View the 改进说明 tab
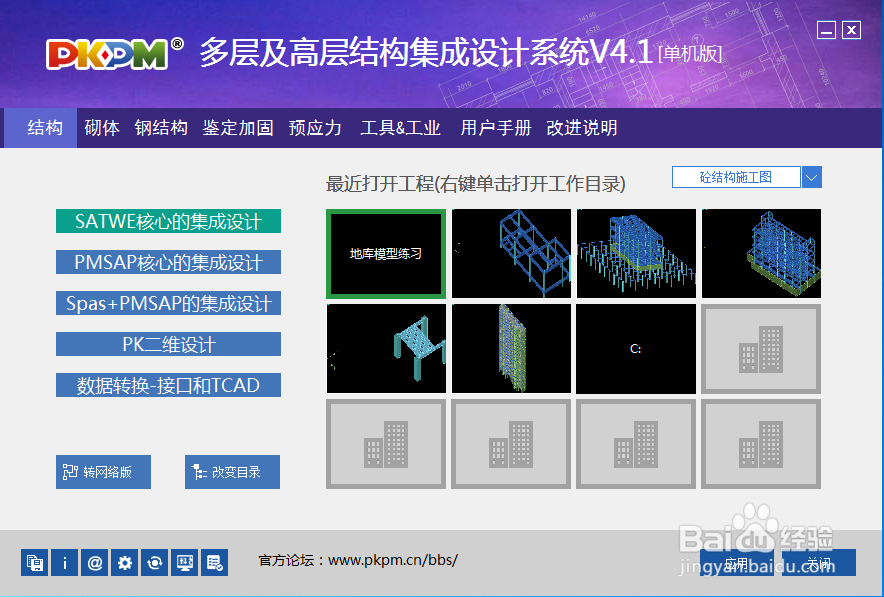 pos(582,128)
